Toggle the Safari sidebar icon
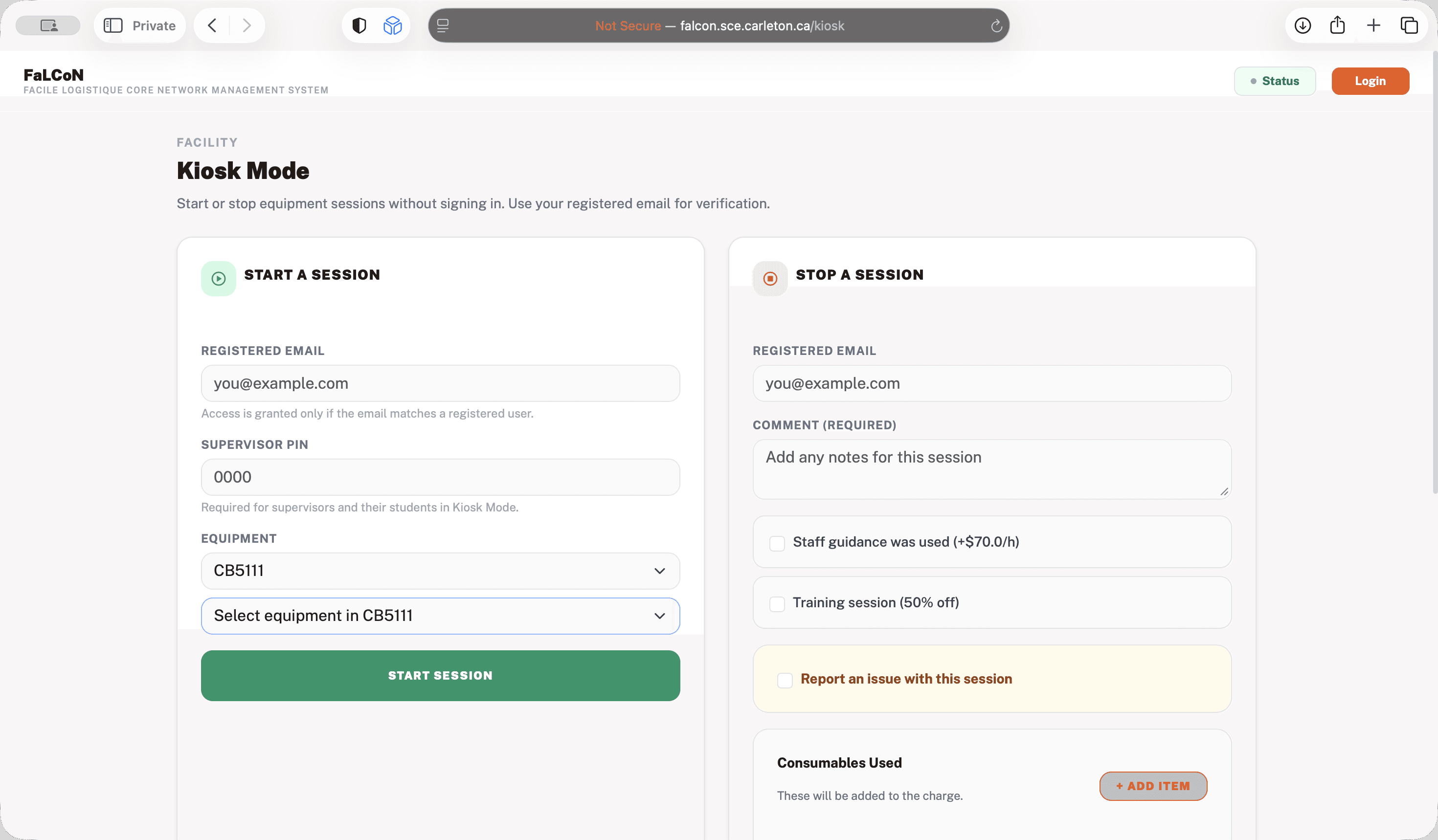This screenshot has width=1438, height=840. click(x=113, y=25)
